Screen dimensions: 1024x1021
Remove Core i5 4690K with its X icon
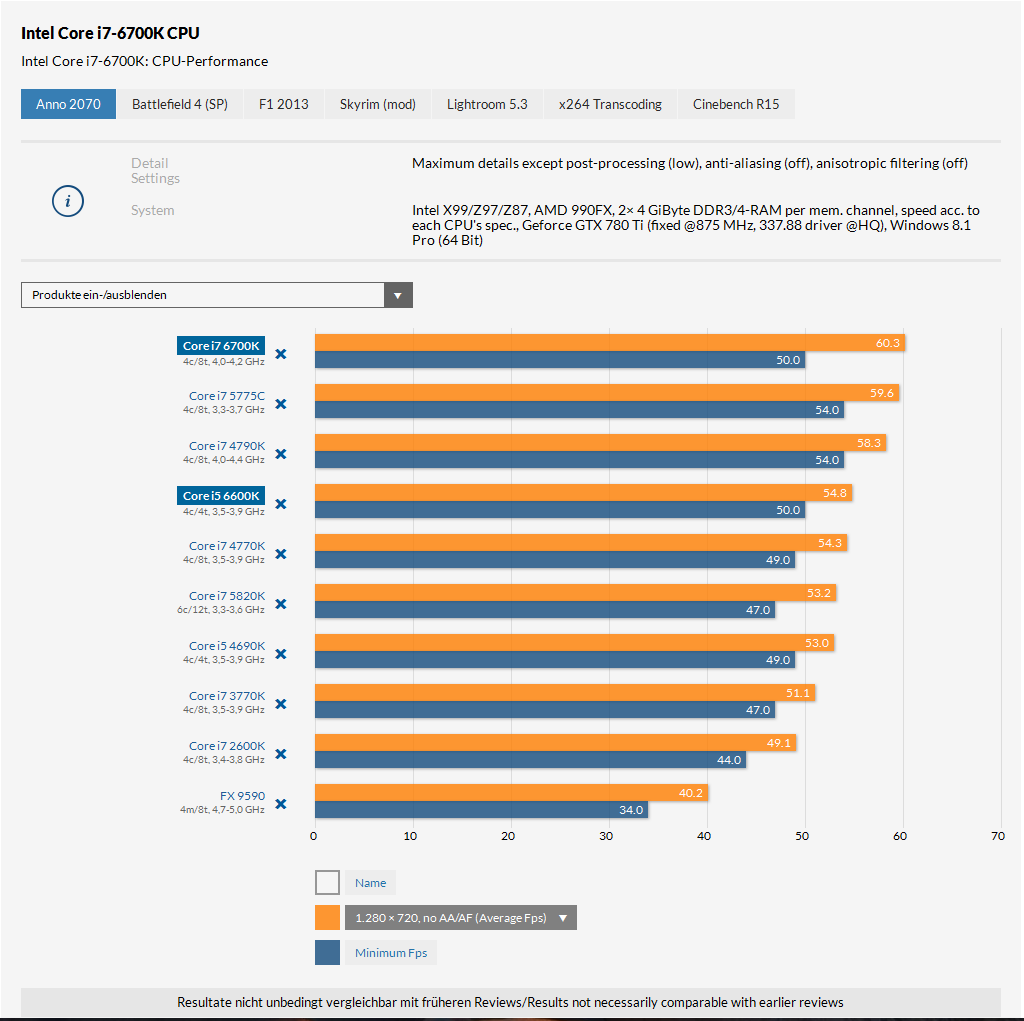(x=281, y=654)
